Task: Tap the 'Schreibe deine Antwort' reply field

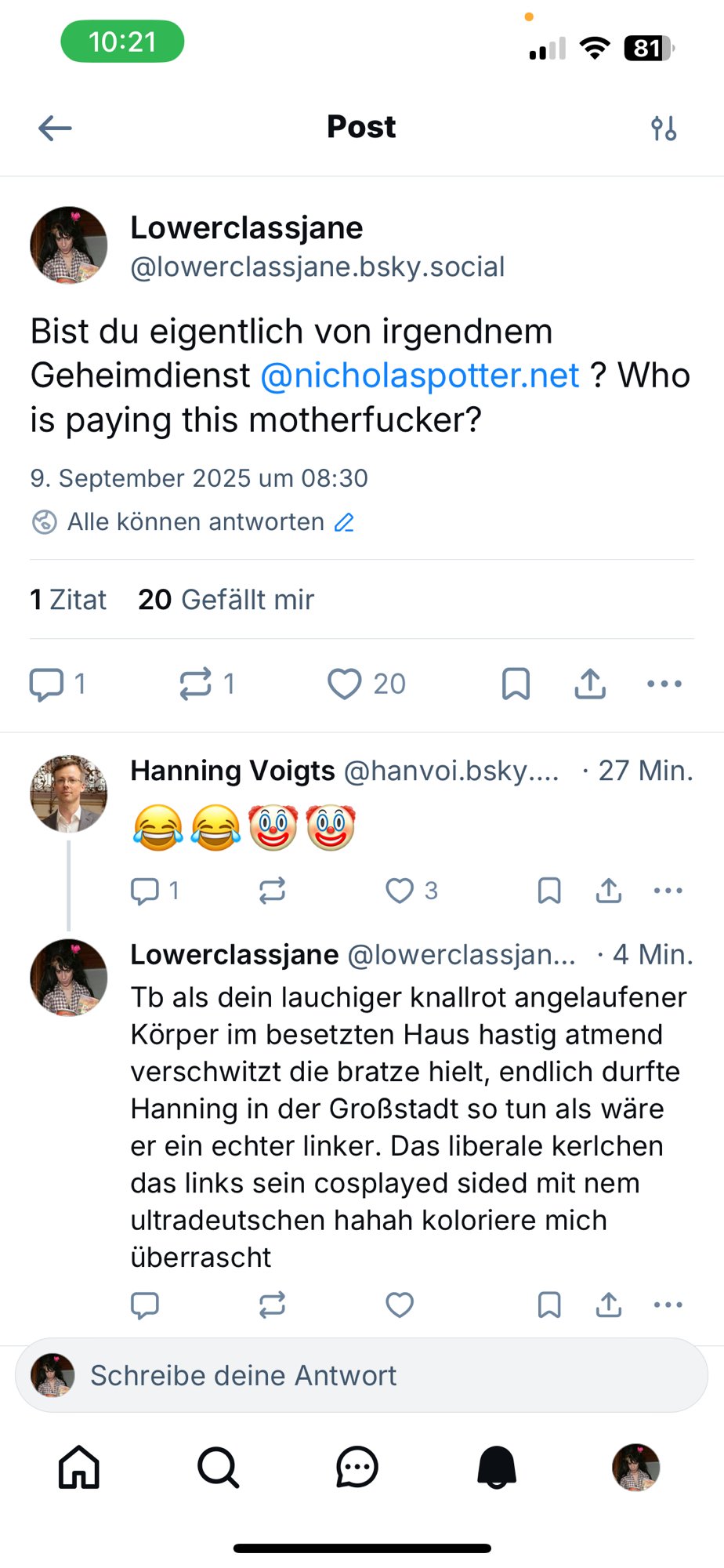Action: pos(362,1375)
